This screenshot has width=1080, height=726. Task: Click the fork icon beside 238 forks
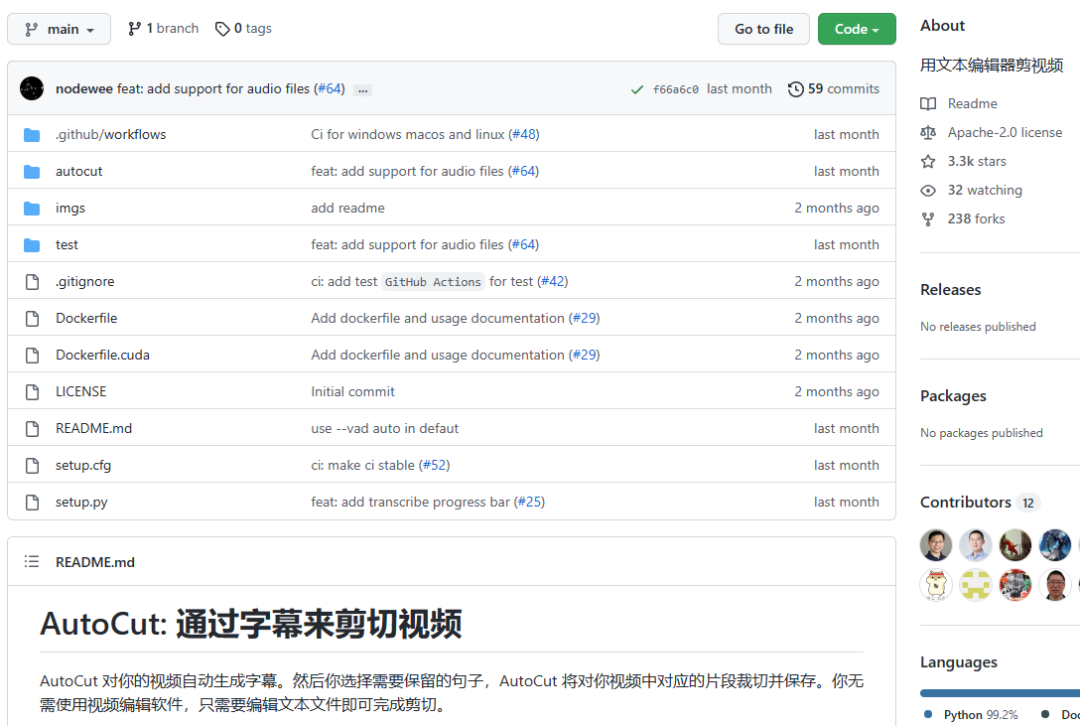928,219
